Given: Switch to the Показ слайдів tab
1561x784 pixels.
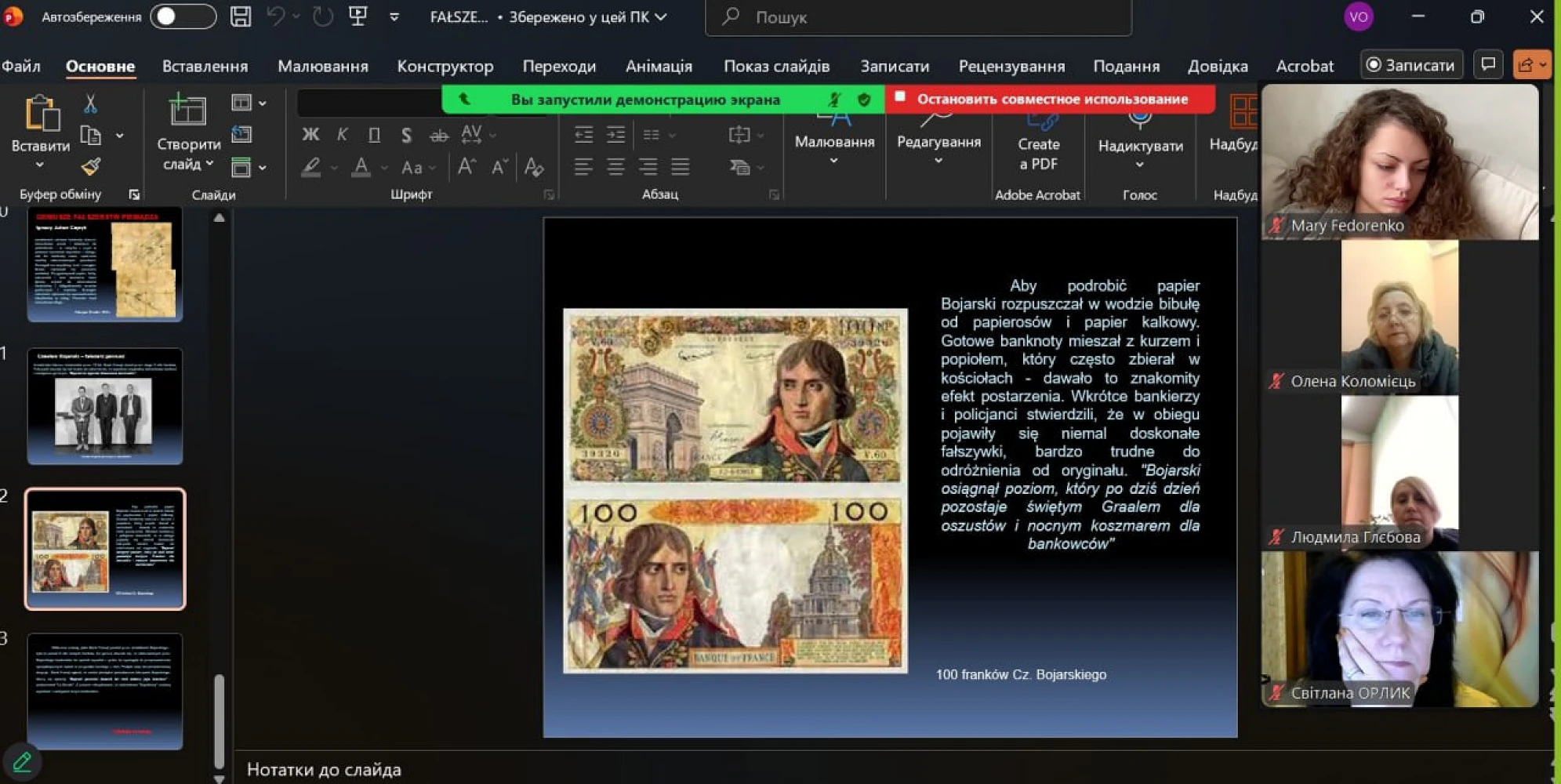Looking at the screenshot, I should (775, 67).
